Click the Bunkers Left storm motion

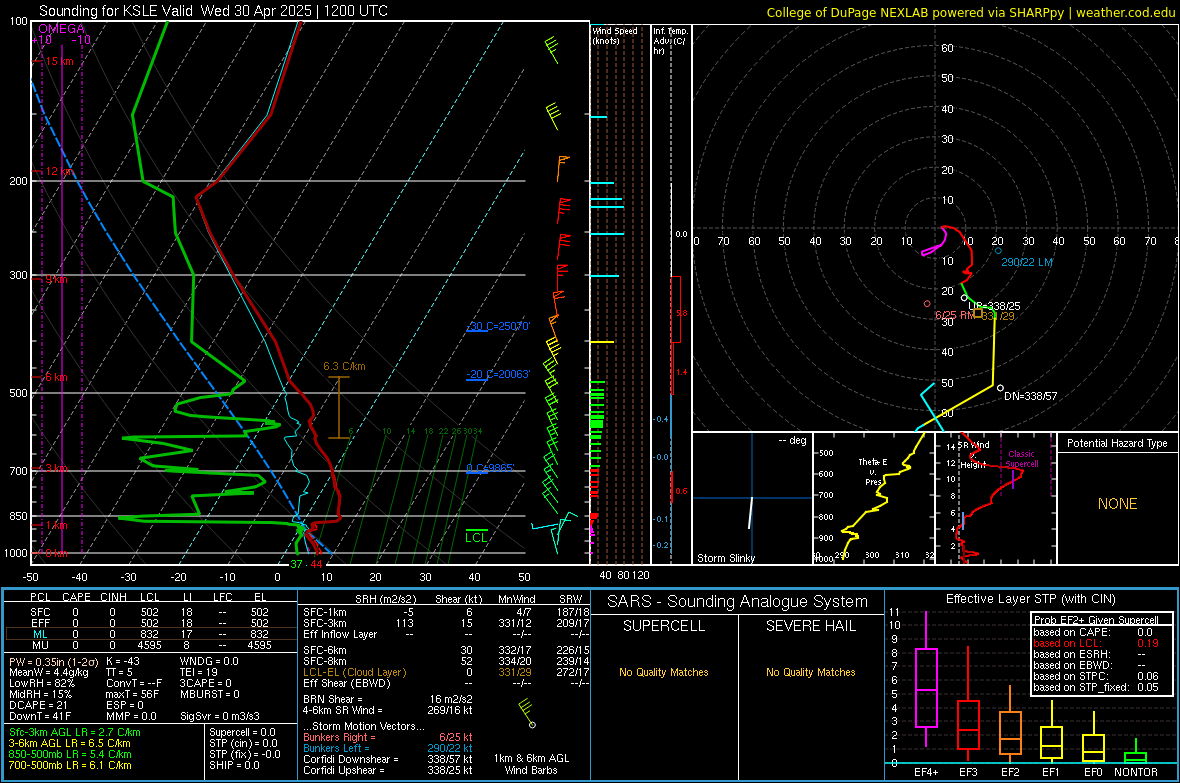[388, 748]
